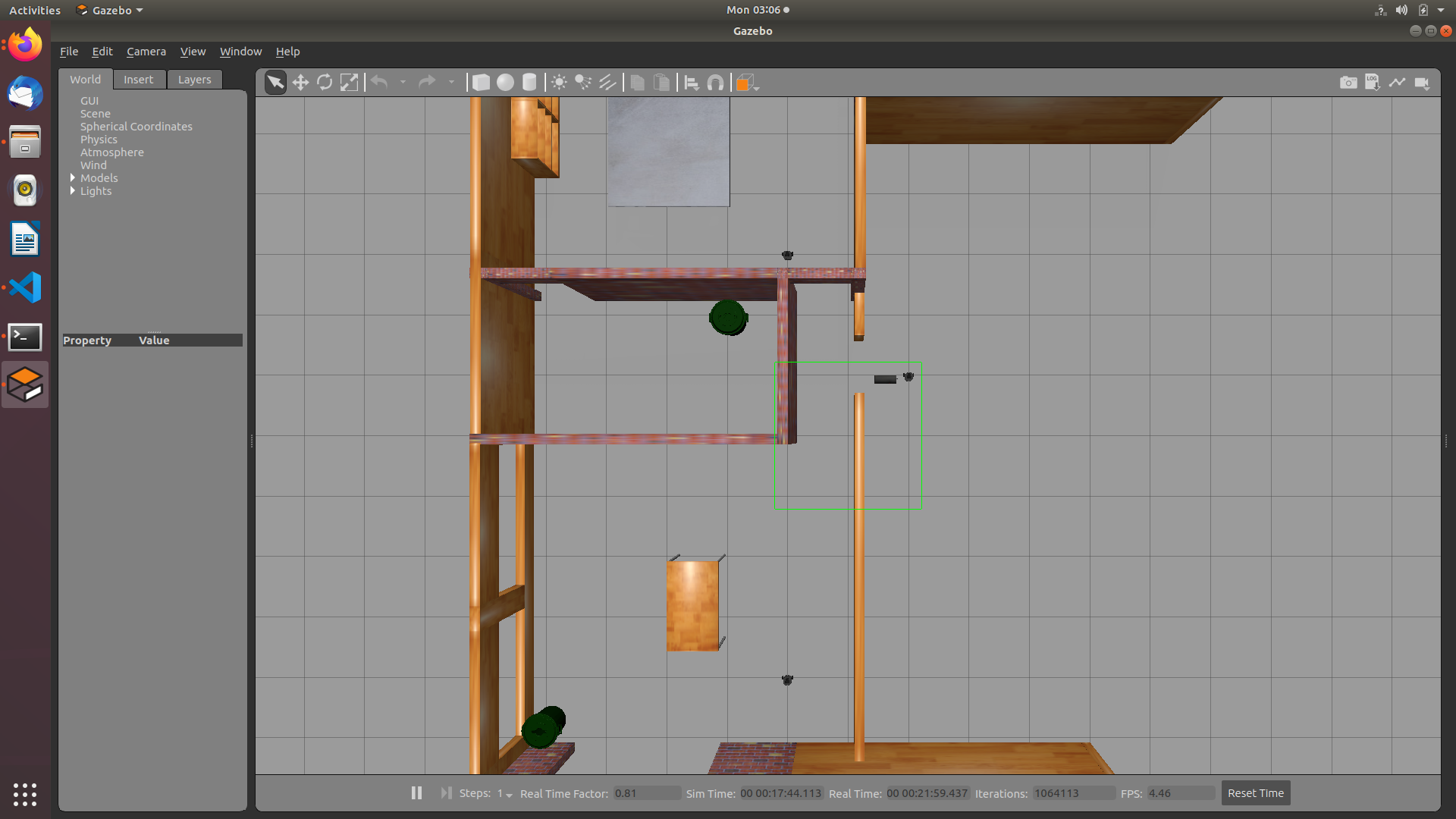The width and height of the screenshot is (1456, 819).
Task: Open the align tool
Action: point(691,82)
